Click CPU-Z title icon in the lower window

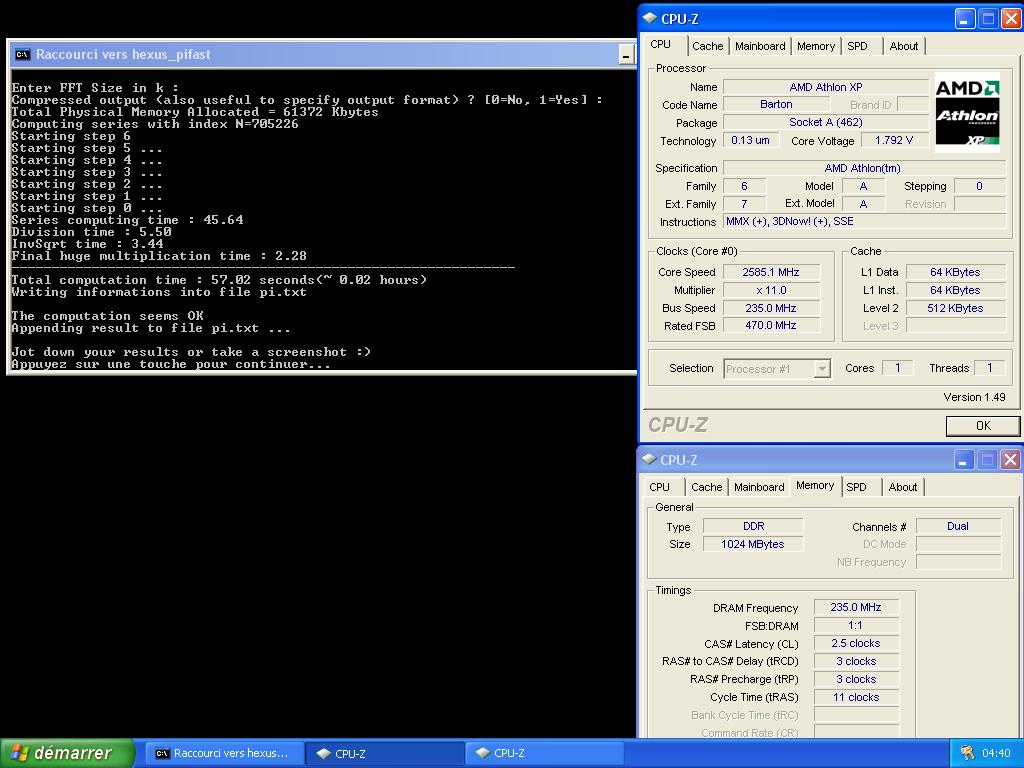(x=648, y=459)
